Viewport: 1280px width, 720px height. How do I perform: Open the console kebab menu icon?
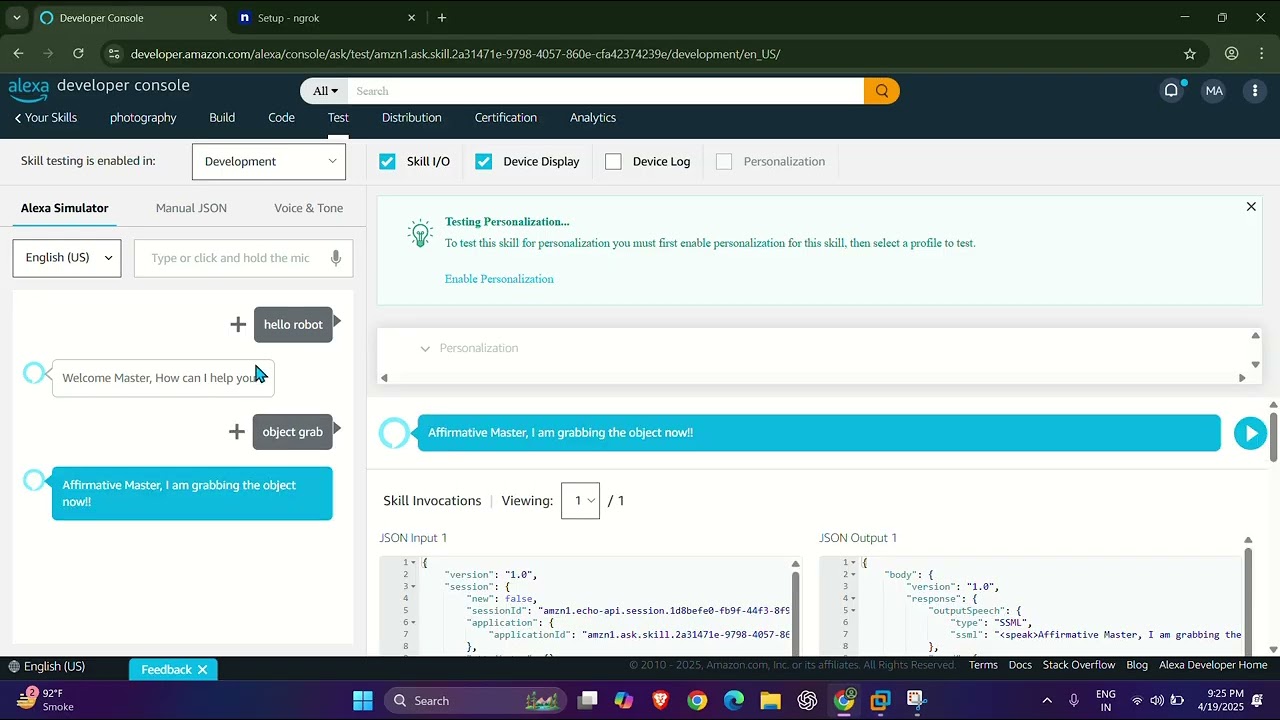coord(1255,91)
